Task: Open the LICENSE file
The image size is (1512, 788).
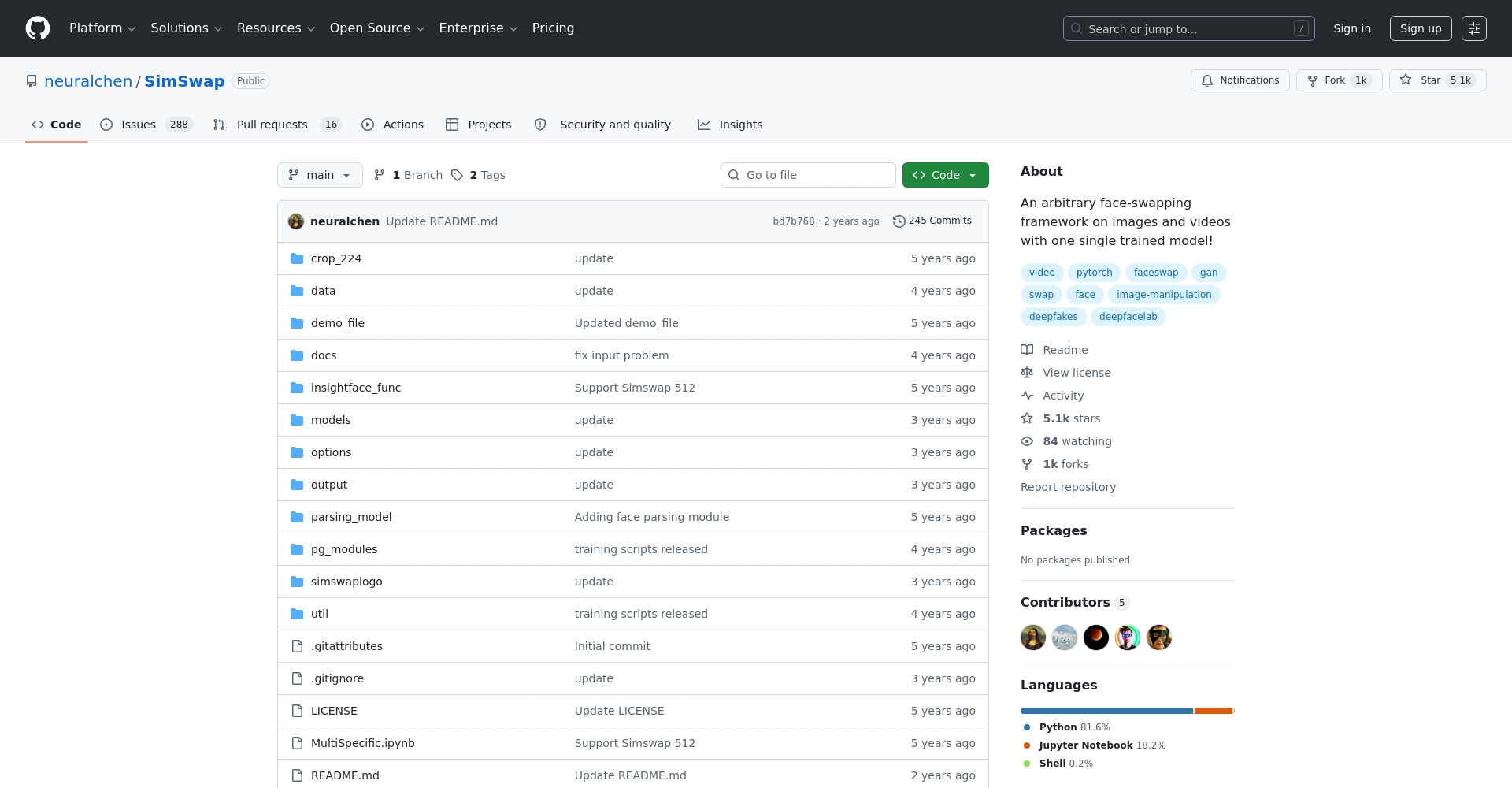Action: coord(334,711)
